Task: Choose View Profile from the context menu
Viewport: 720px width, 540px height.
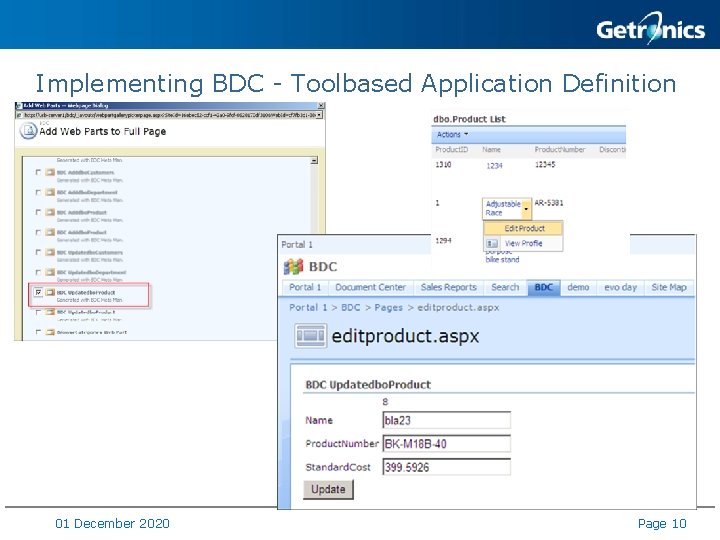Action: 523,243
